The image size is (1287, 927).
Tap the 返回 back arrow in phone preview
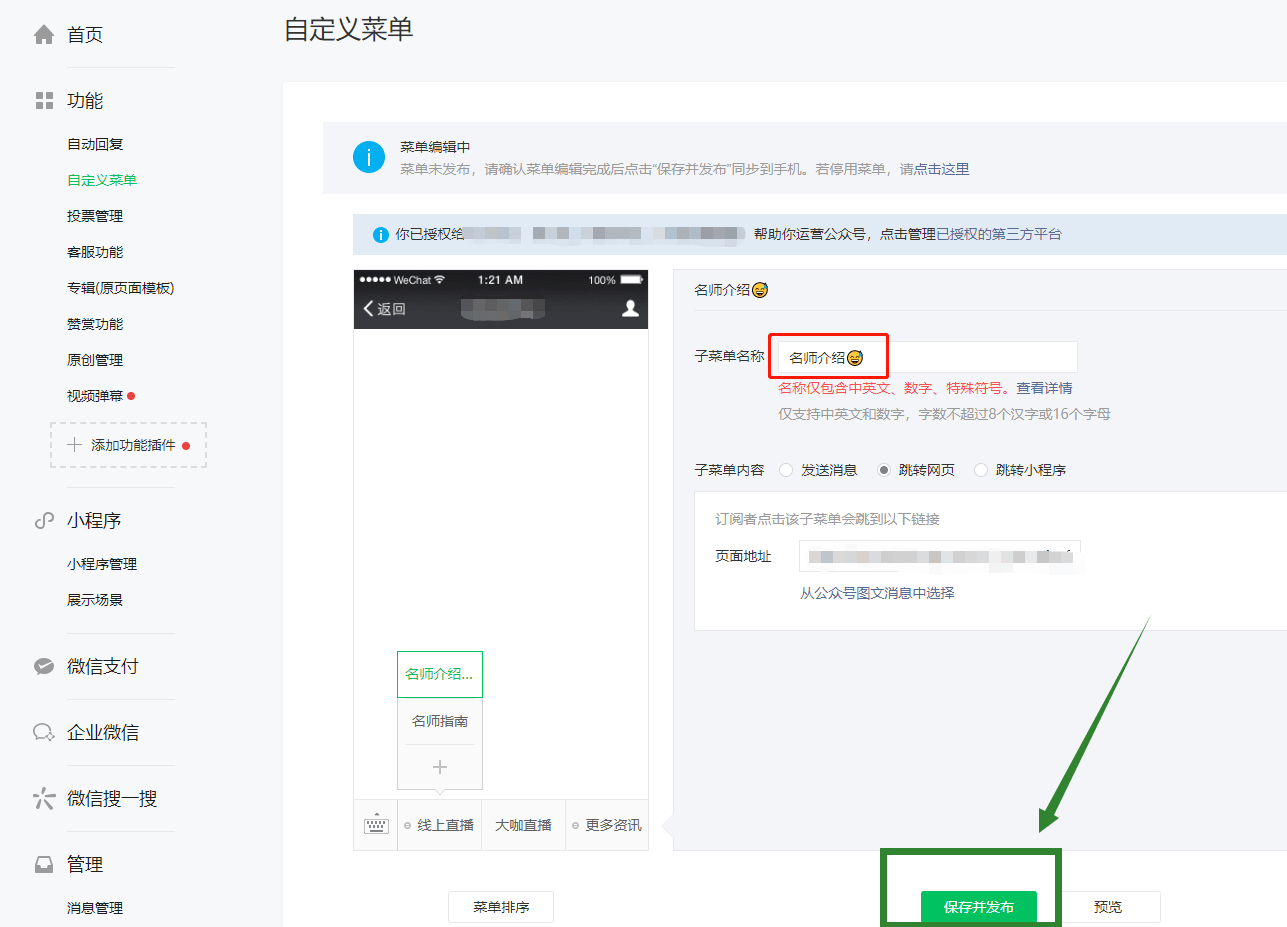pos(370,309)
